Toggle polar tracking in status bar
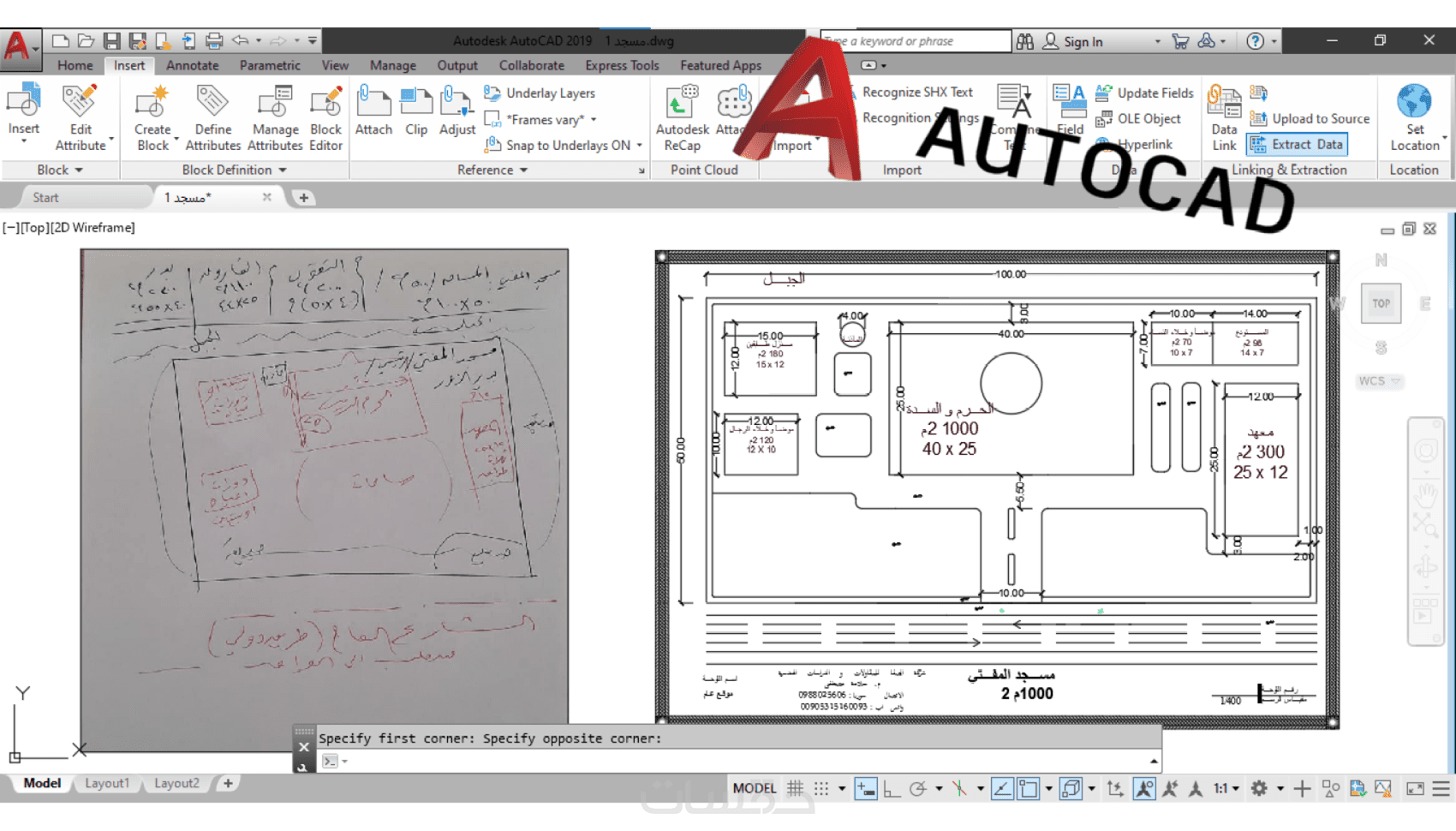Image resolution: width=1456 pixels, height=831 pixels. pyautogui.click(x=917, y=788)
